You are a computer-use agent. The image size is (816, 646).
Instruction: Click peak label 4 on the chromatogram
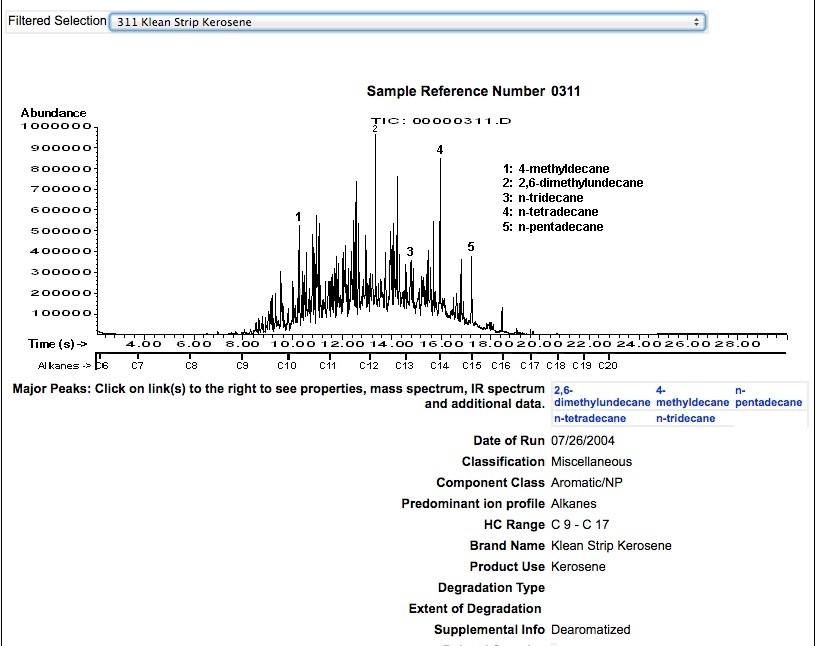440,150
